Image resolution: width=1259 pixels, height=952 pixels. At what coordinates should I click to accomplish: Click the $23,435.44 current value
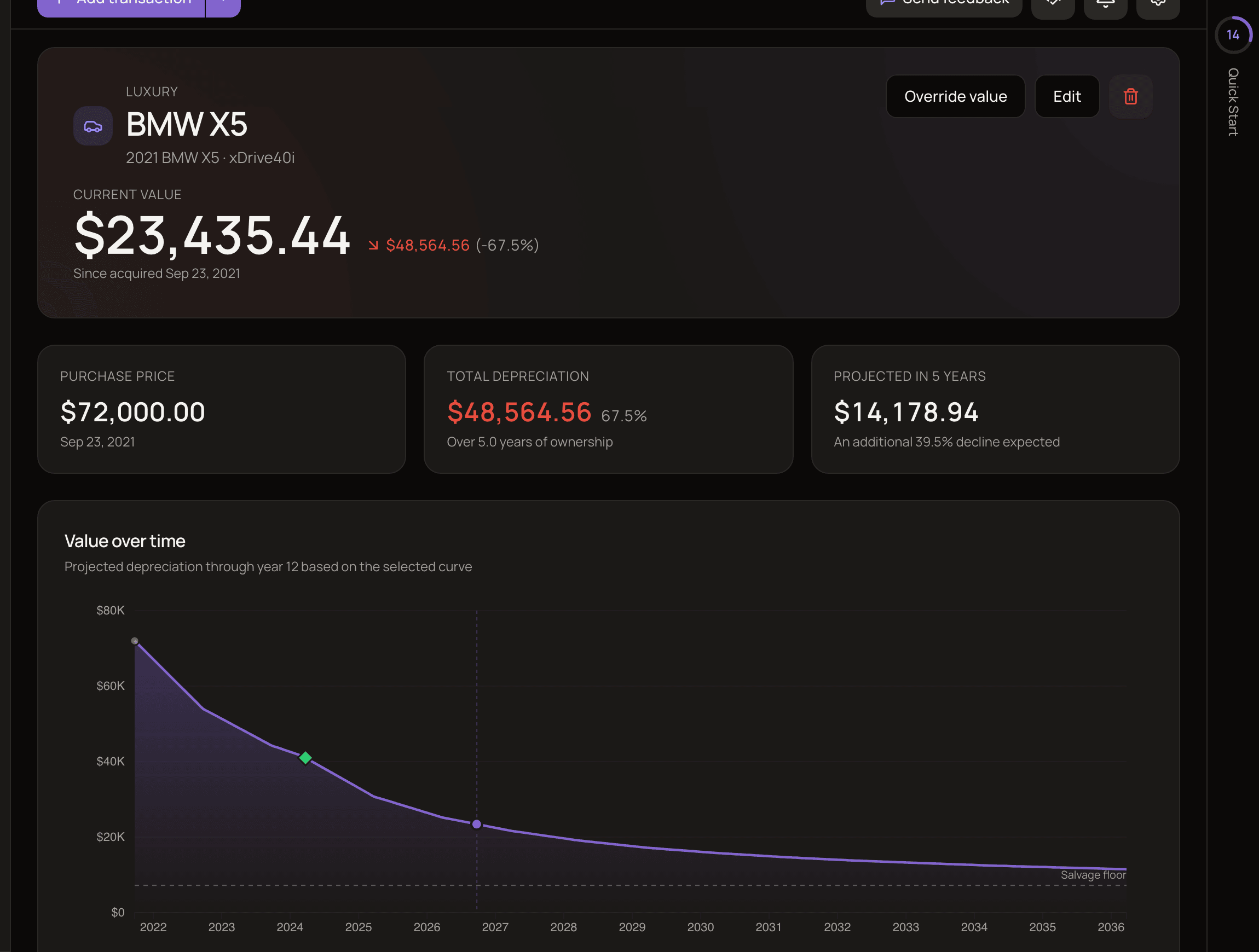212,235
